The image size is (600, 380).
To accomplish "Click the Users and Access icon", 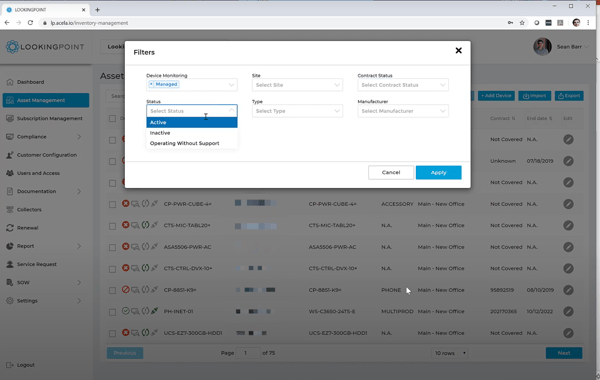I will 10,173.
